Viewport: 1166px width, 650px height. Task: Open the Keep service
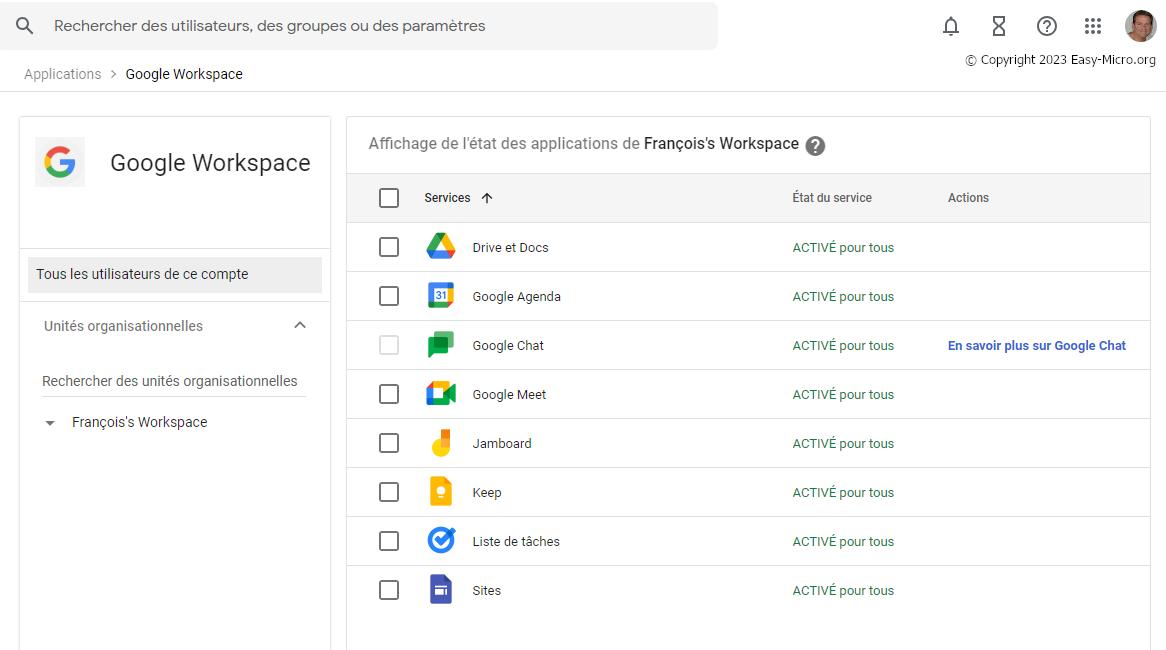486,493
